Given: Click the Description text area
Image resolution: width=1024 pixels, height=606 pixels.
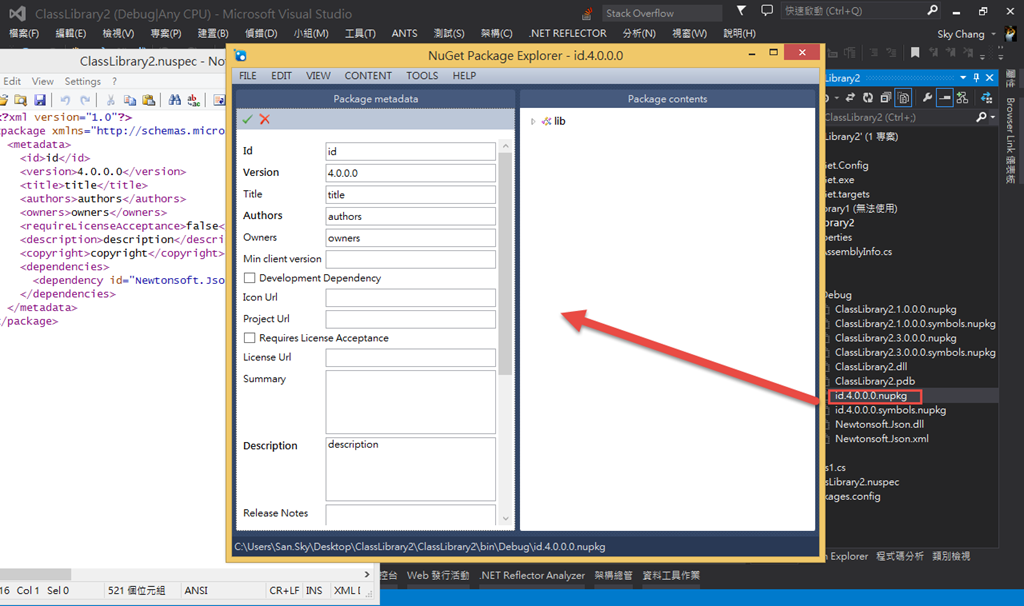Looking at the screenshot, I should (x=410, y=469).
